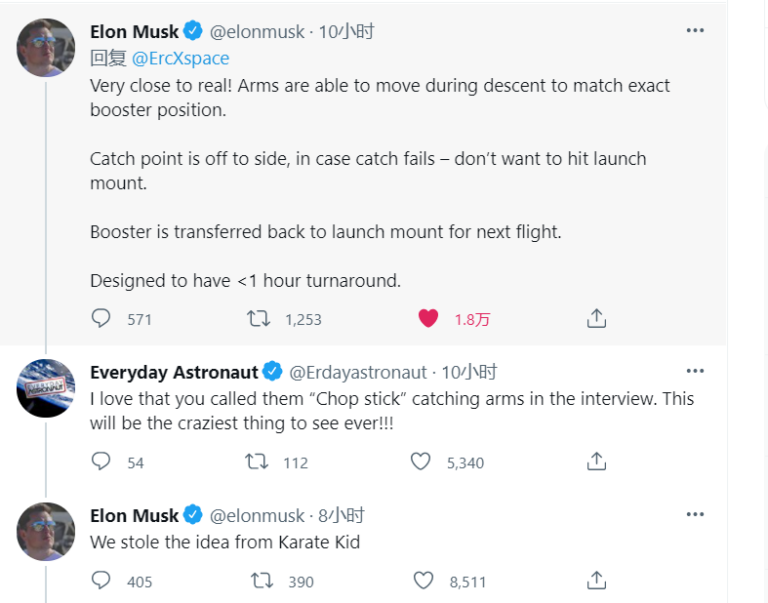Open Everyday Astronaut's profile picture
Viewport: 768px width, 603px height.
coord(46,388)
